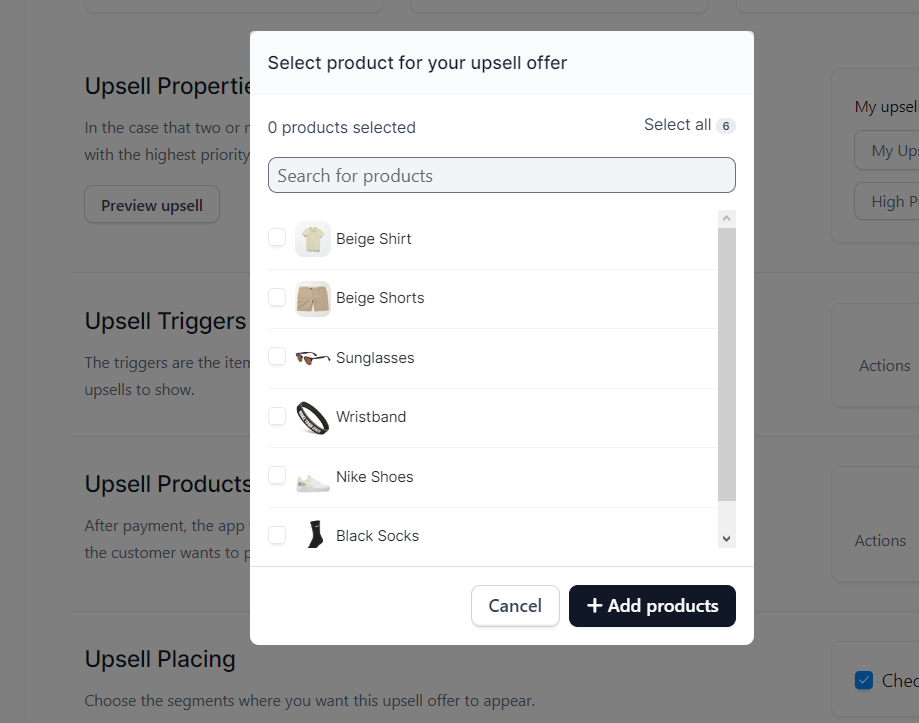Click Select all link

[677, 125]
